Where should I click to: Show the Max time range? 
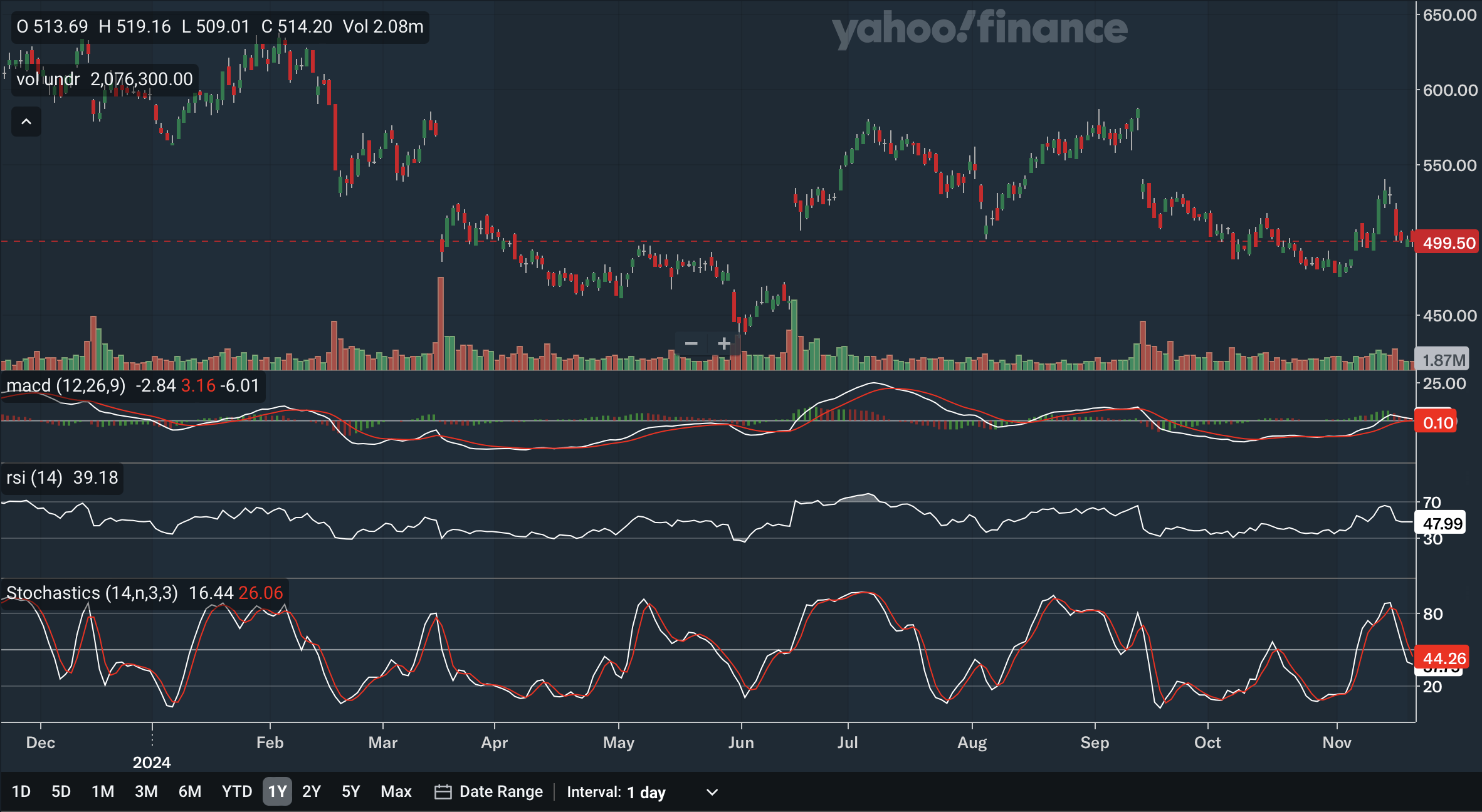[x=396, y=791]
